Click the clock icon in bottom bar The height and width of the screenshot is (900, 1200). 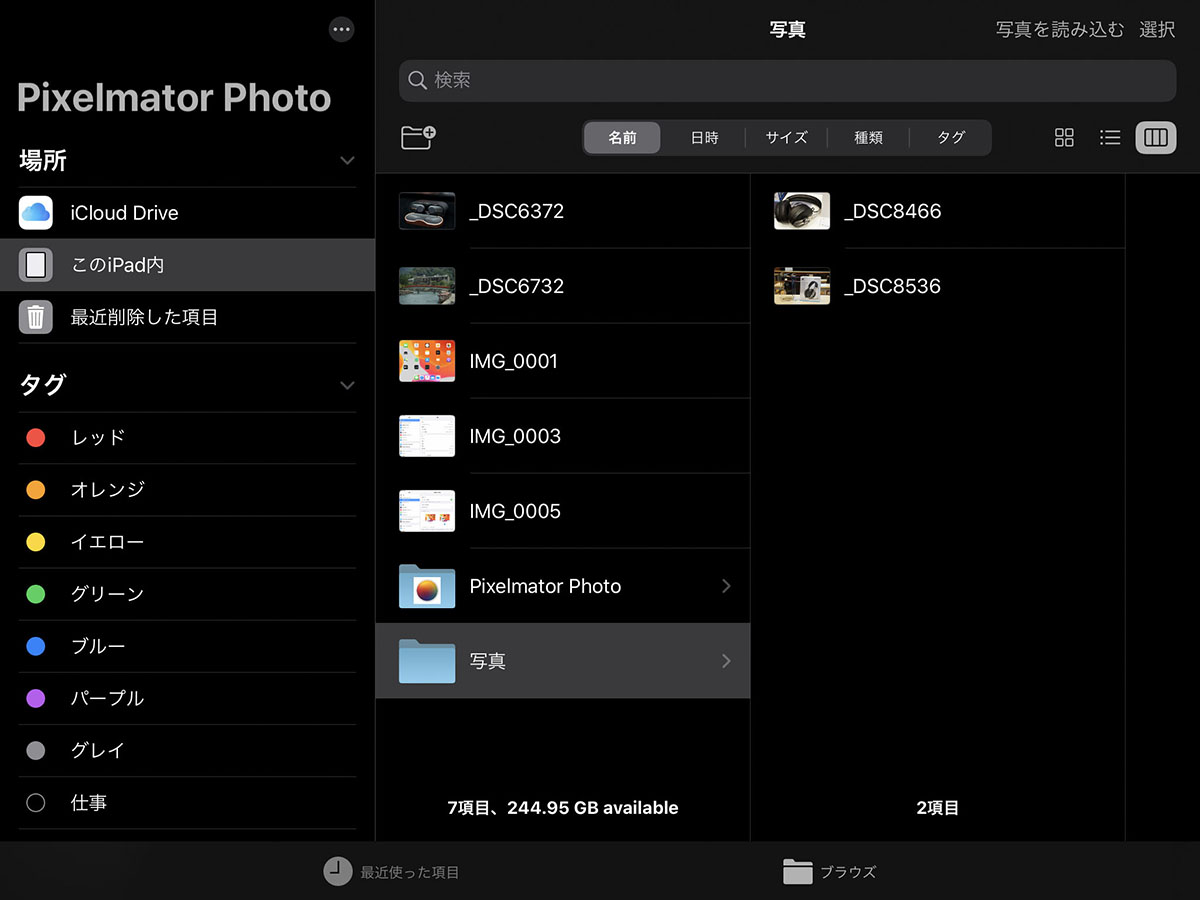click(x=338, y=871)
